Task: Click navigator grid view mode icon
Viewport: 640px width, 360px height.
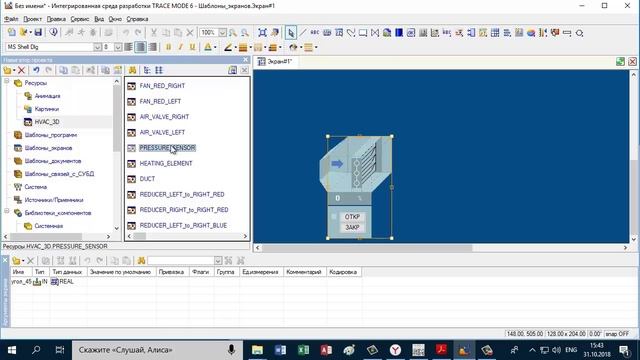Action: 159,70
